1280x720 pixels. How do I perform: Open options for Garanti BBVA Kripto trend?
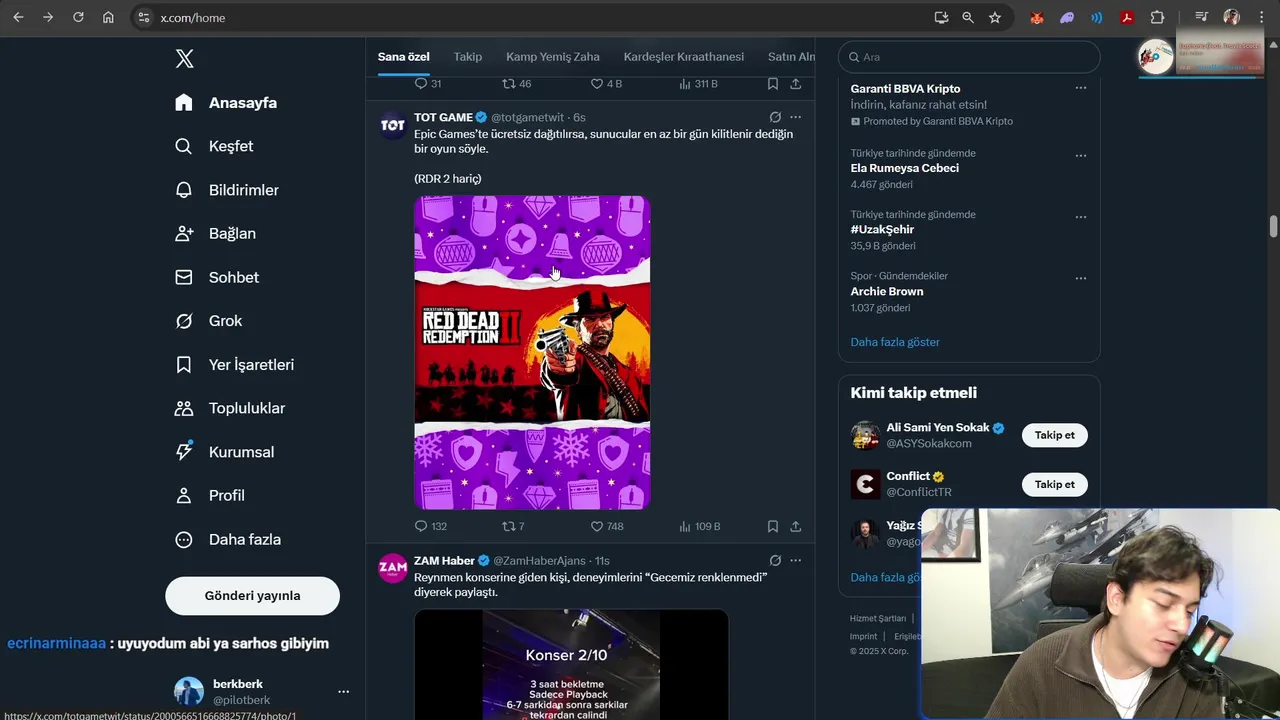click(x=1081, y=88)
